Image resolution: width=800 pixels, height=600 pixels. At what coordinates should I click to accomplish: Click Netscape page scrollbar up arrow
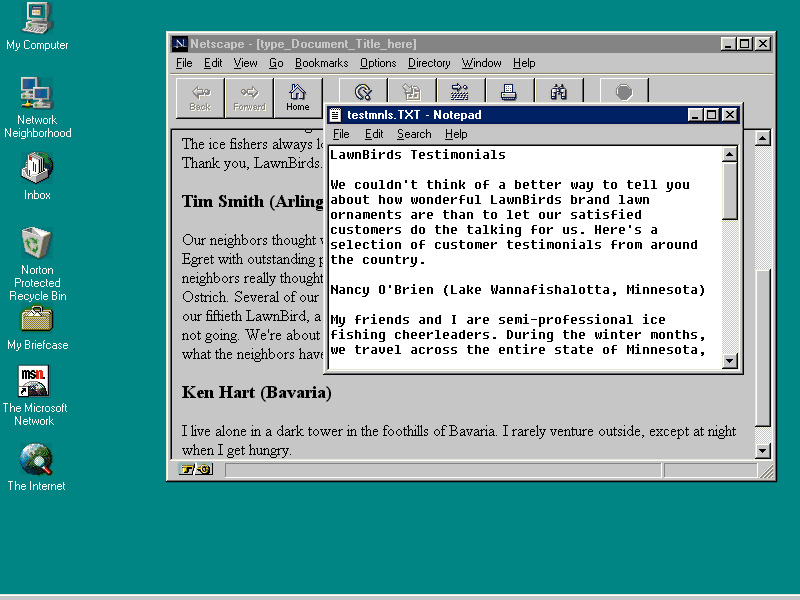click(763, 139)
